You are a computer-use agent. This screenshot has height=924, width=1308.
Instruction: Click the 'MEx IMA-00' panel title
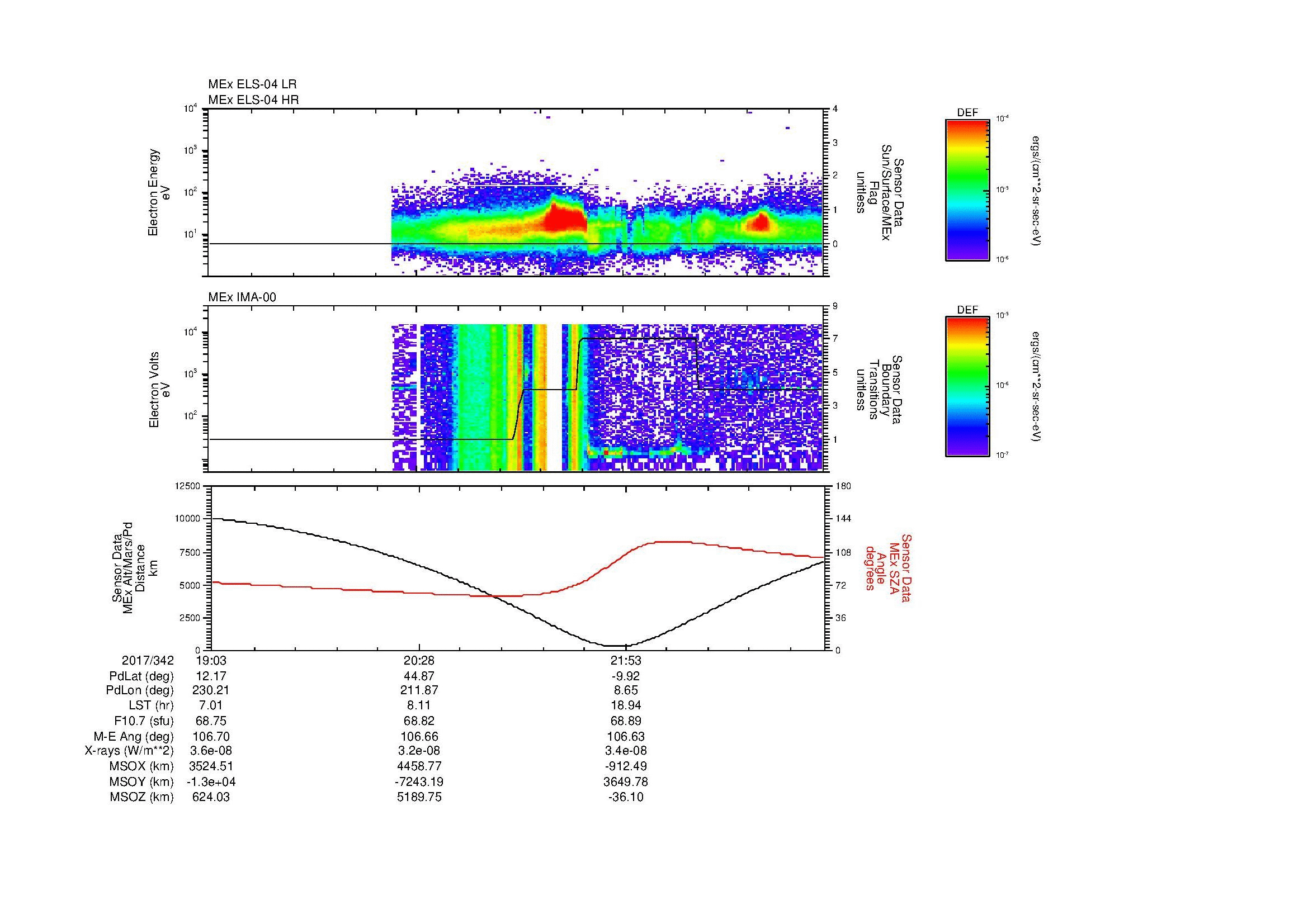click(242, 297)
